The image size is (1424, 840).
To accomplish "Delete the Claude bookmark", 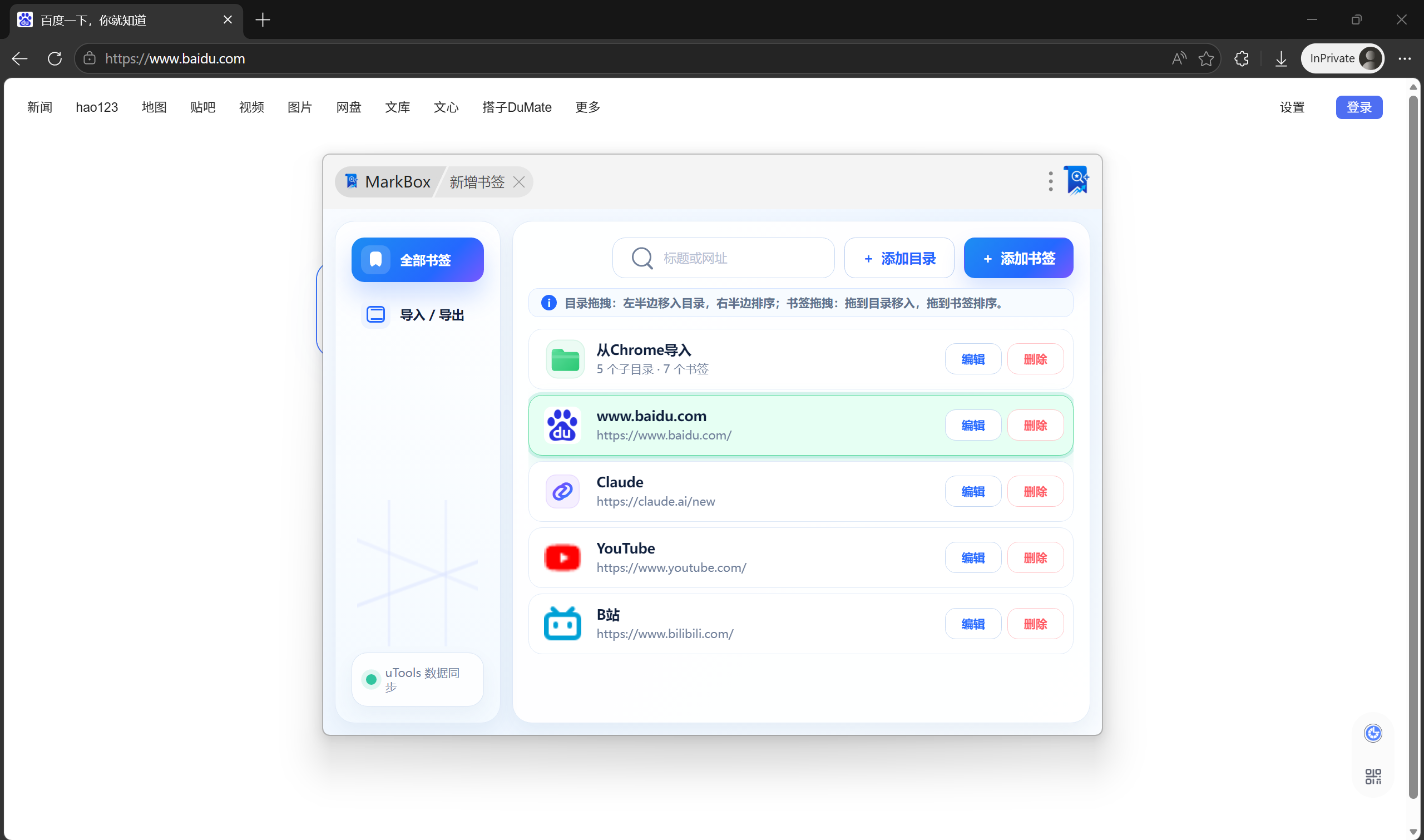I will click(x=1035, y=491).
